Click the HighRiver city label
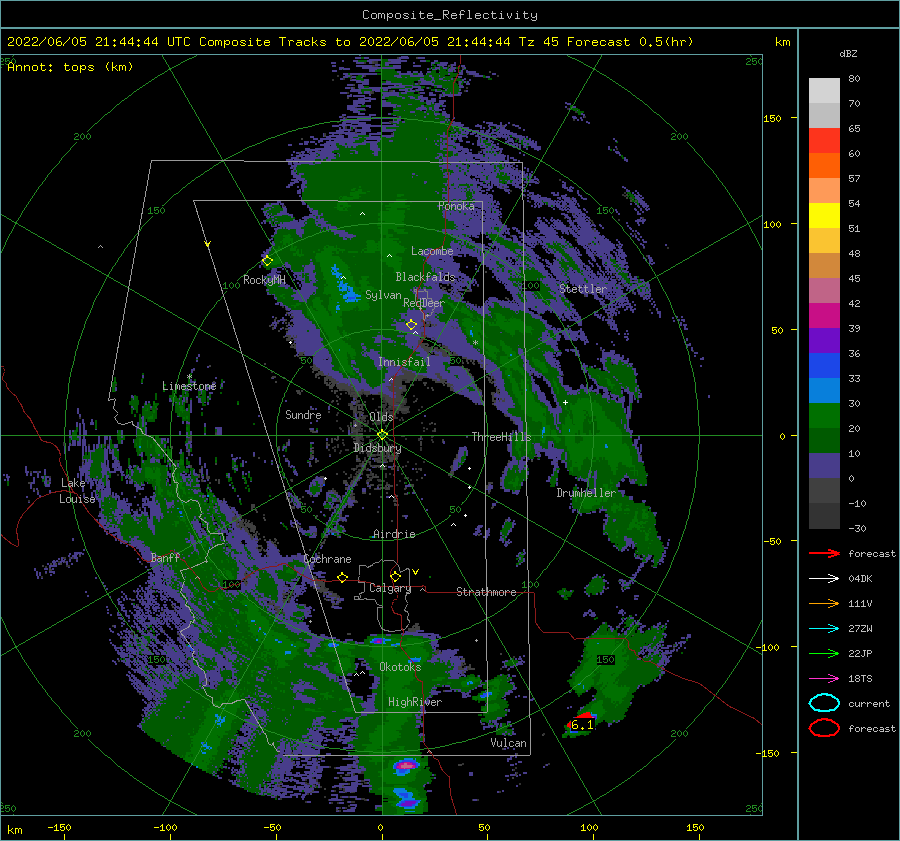The height and width of the screenshot is (841, 900). (415, 702)
